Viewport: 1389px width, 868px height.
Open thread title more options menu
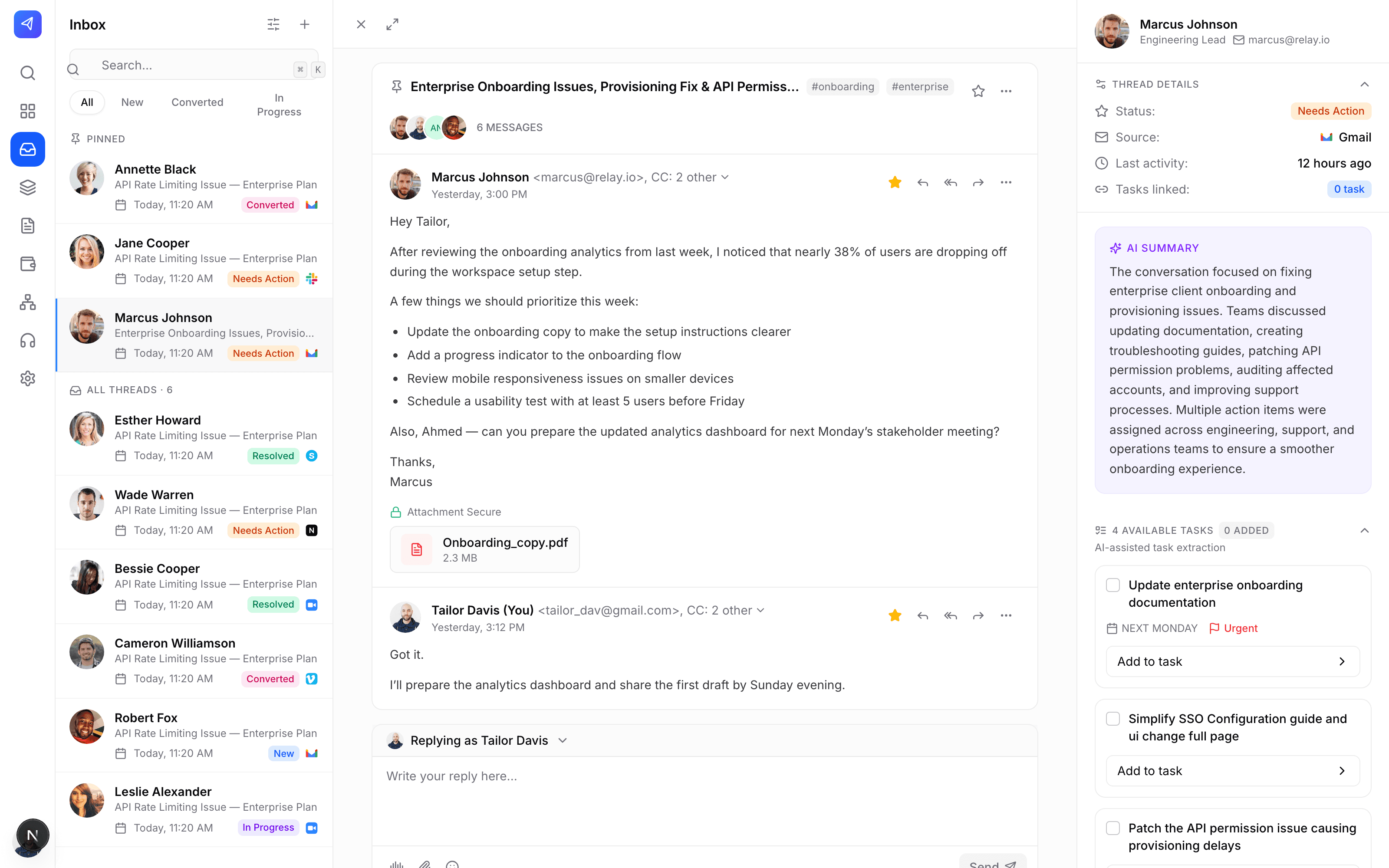tap(1006, 91)
